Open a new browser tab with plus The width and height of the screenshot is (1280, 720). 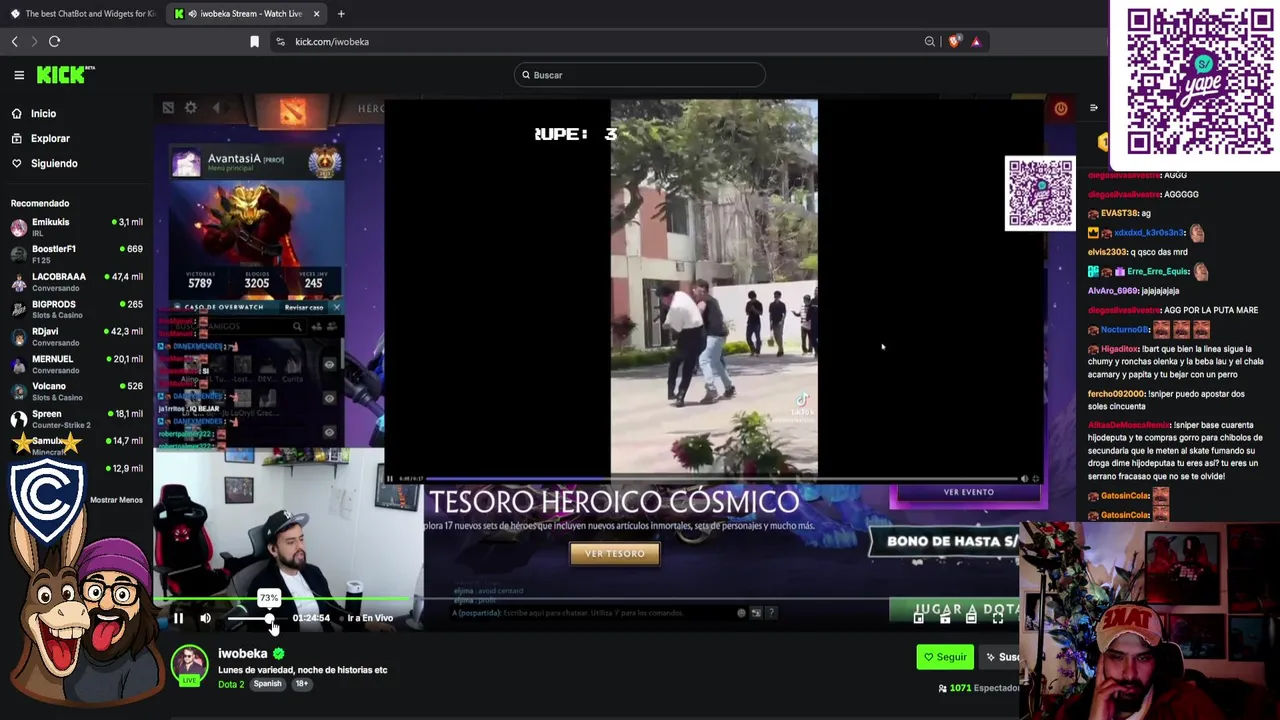341,14
